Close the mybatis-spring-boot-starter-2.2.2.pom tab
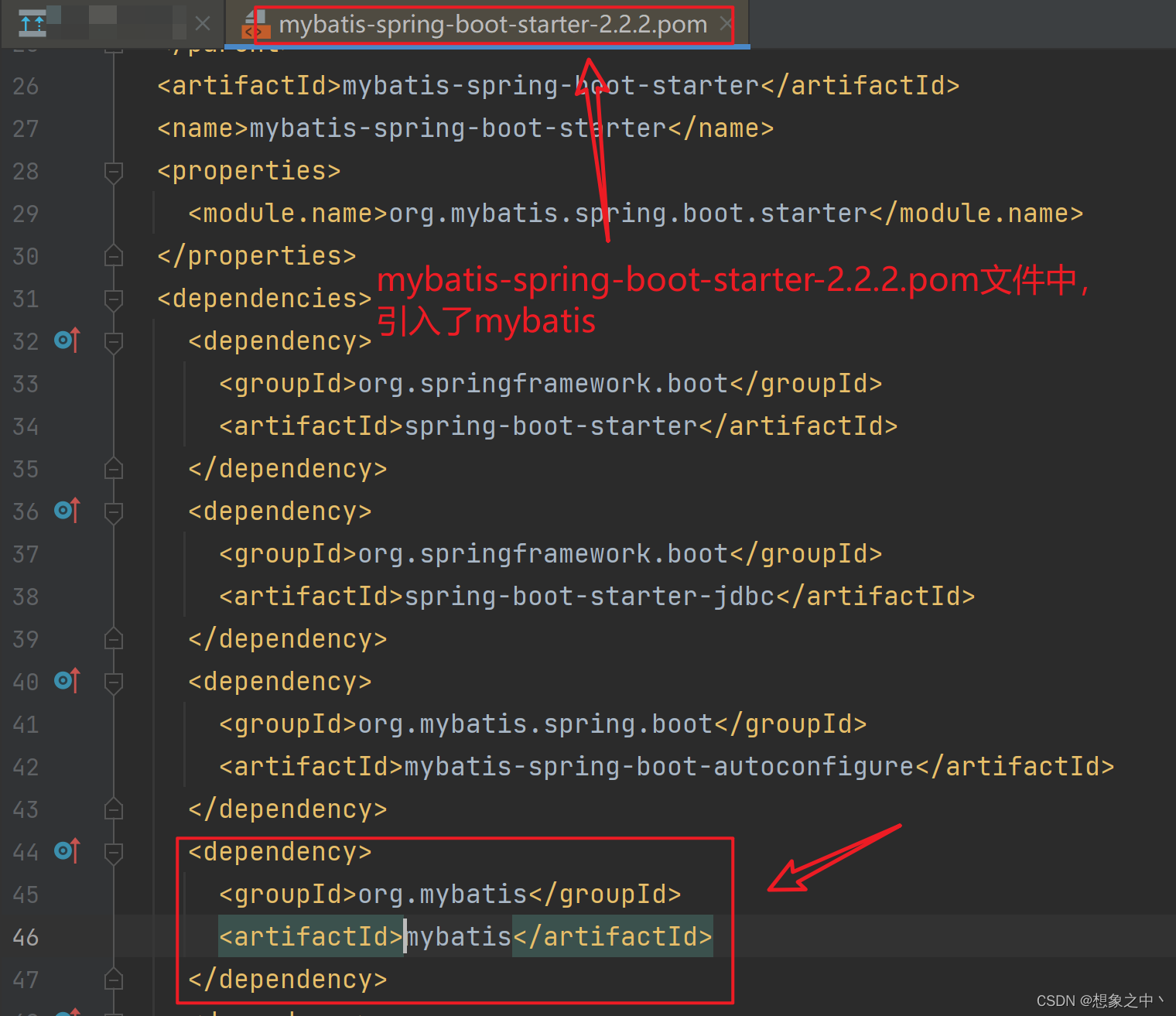Image resolution: width=1176 pixels, height=1016 pixels. coord(726,24)
